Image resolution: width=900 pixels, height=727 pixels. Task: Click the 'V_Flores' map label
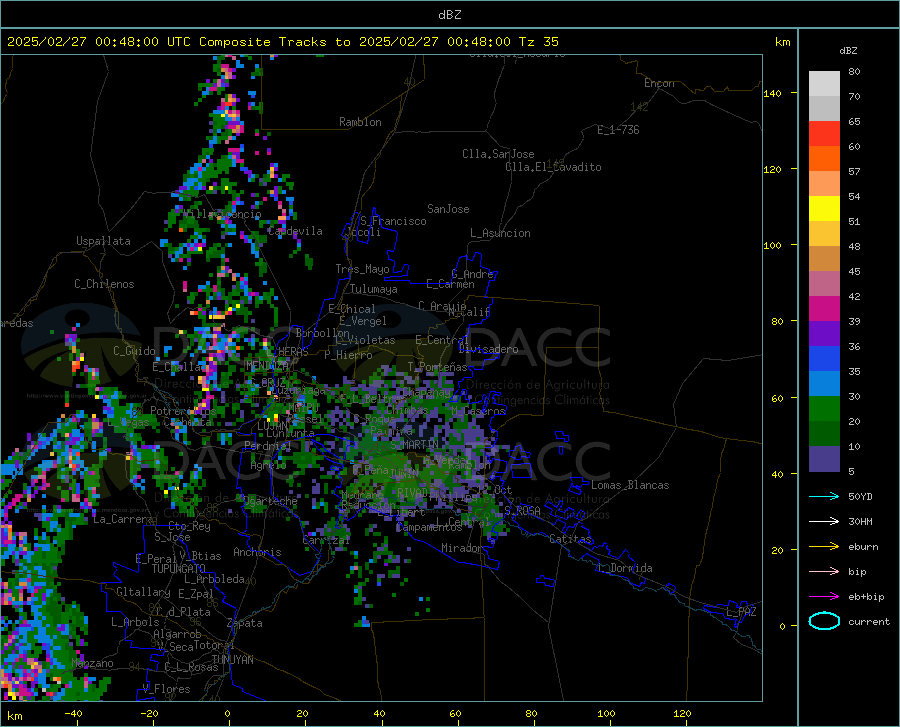pyautogui.click(x=166, y=689)
